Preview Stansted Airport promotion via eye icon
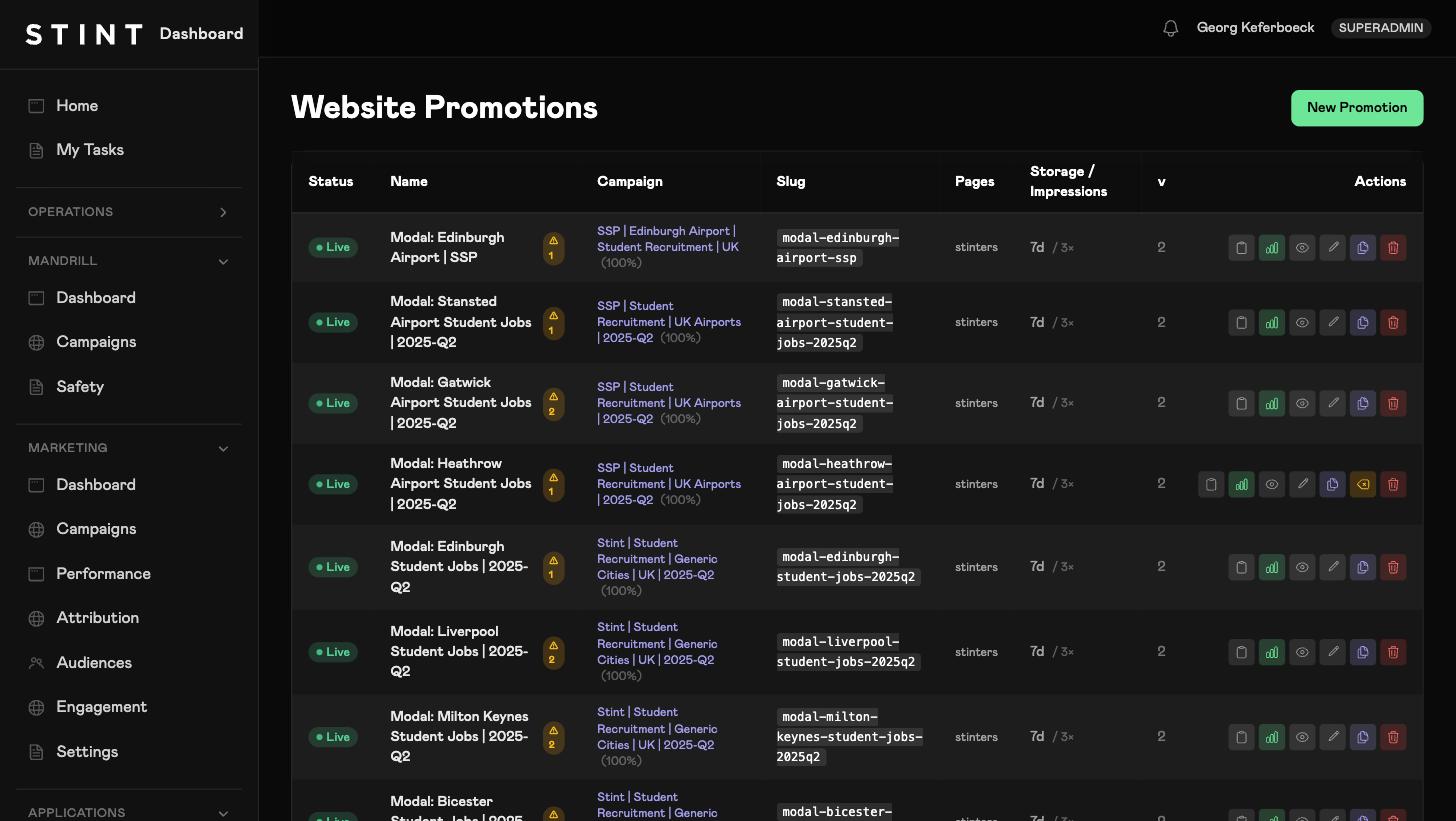Screen dimensions: 1456x821 (x=1302, y=323)
